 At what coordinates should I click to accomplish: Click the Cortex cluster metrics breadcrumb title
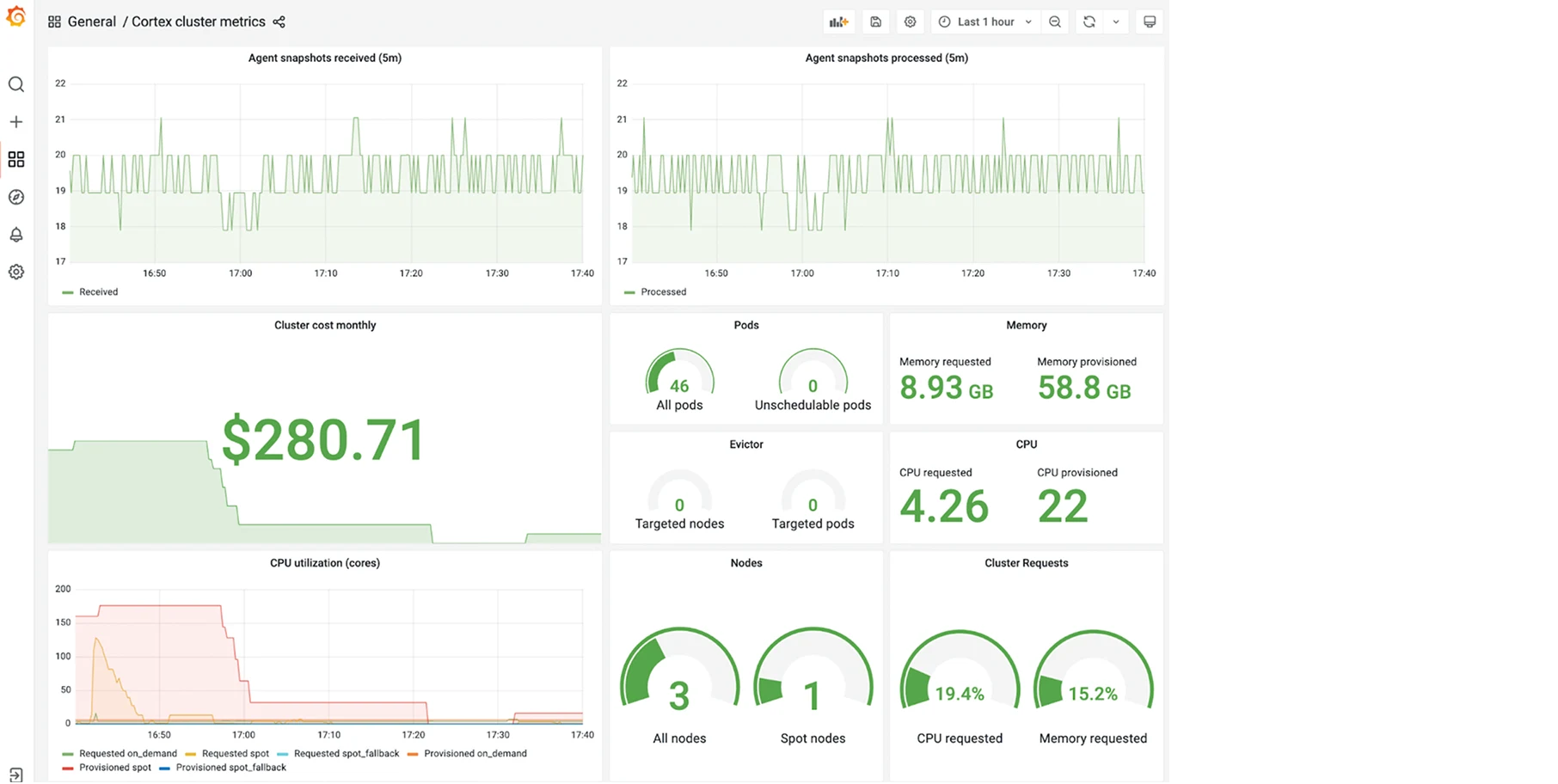198,22
